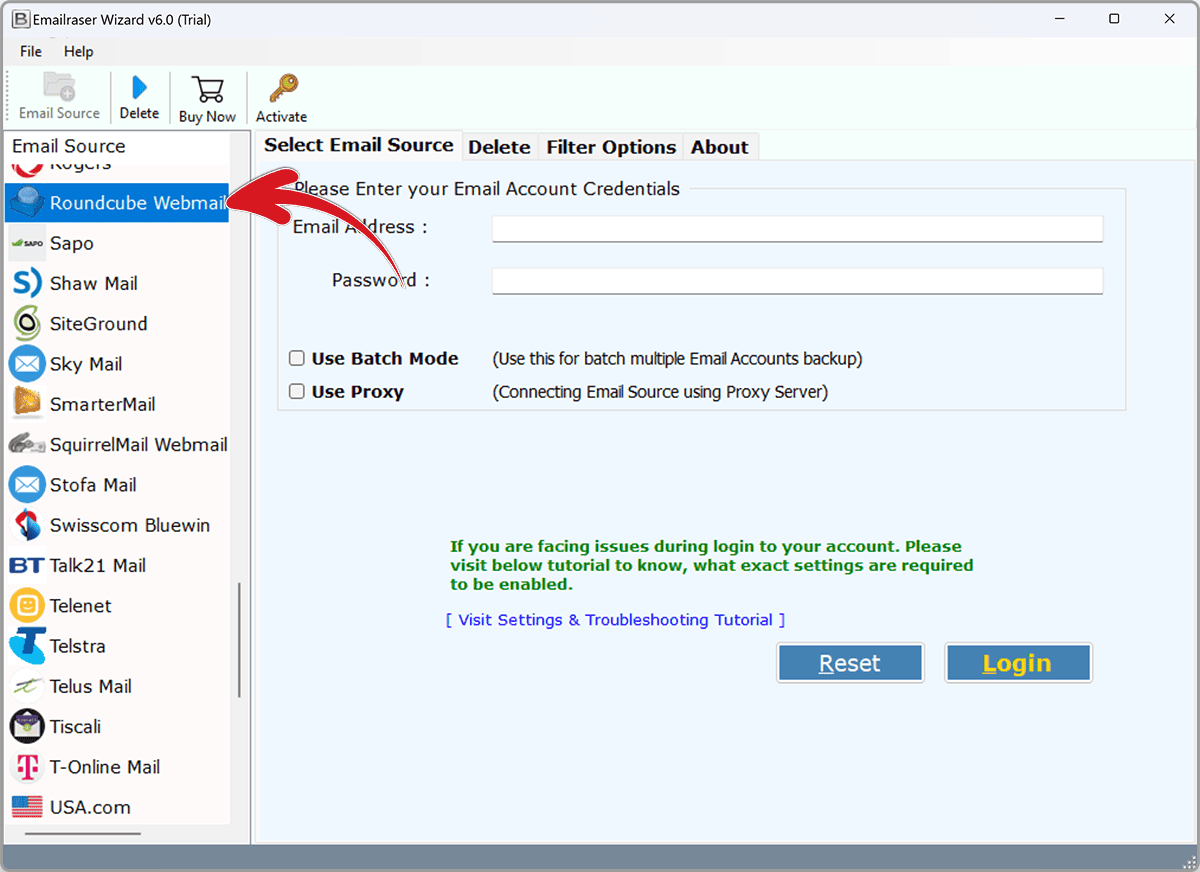Viewport: 1200px width, 872px height.
Task: Select the 'Telus Mail' text label
Action: pos(91,686)
